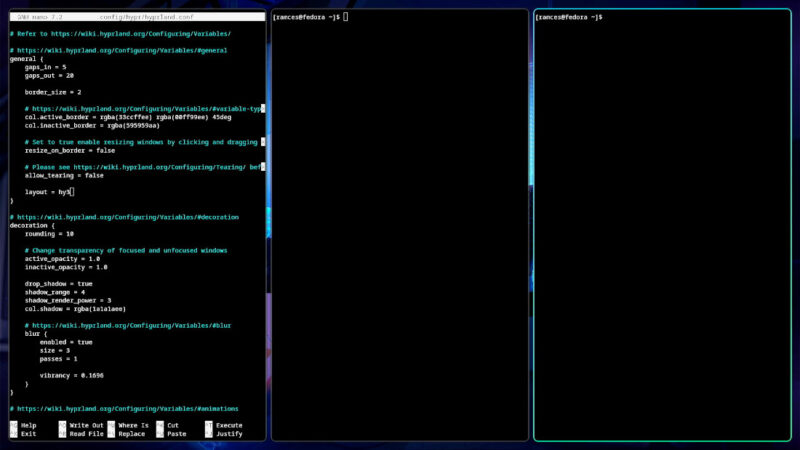Click the 'rounding = 10' line
The height and width of the screenshot is (450, 800).
tap(49, 234)
